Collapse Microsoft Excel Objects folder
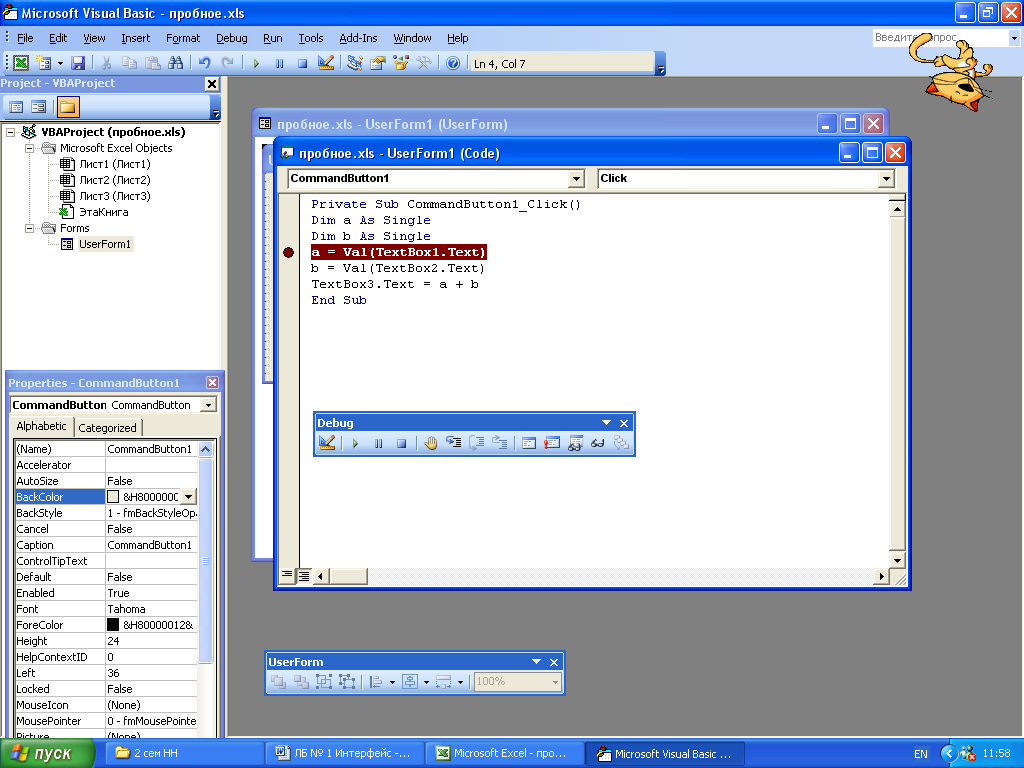 click(29, 148)
